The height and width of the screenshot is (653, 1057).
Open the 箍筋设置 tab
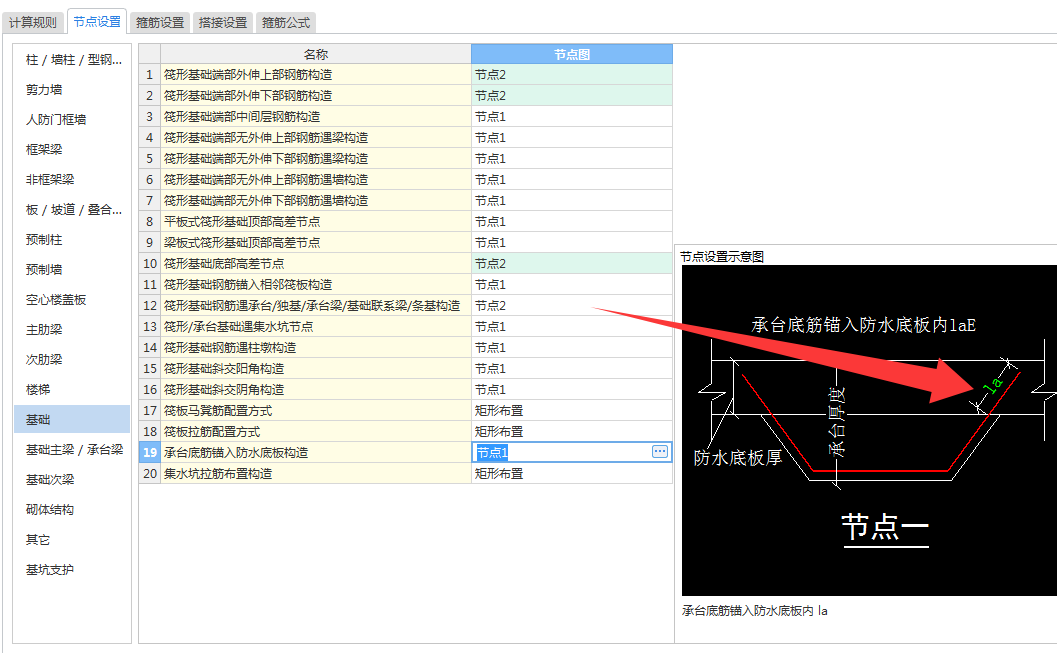coord(160,22)
